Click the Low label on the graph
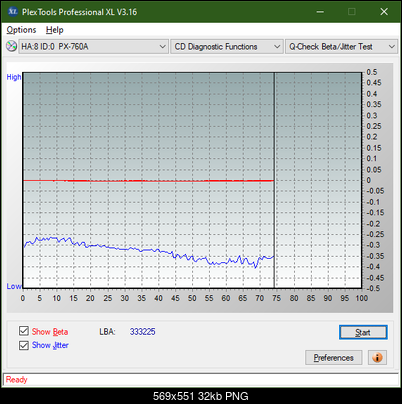 14,286
